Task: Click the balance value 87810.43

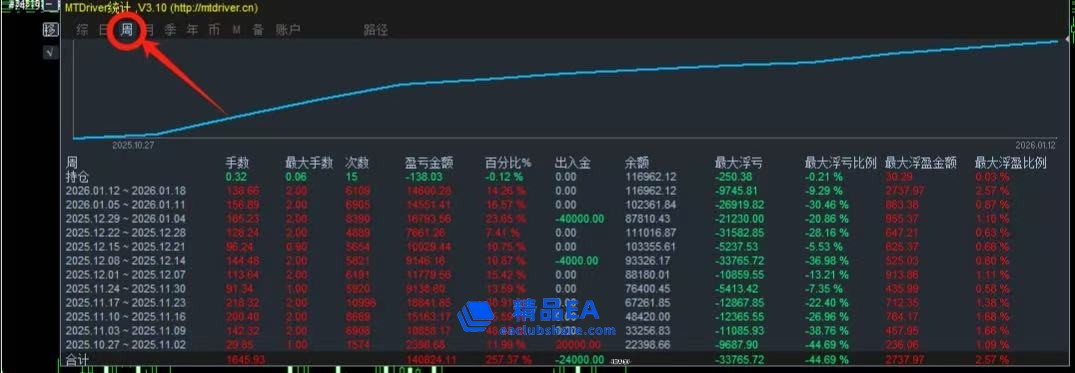Action: [648, 219]
